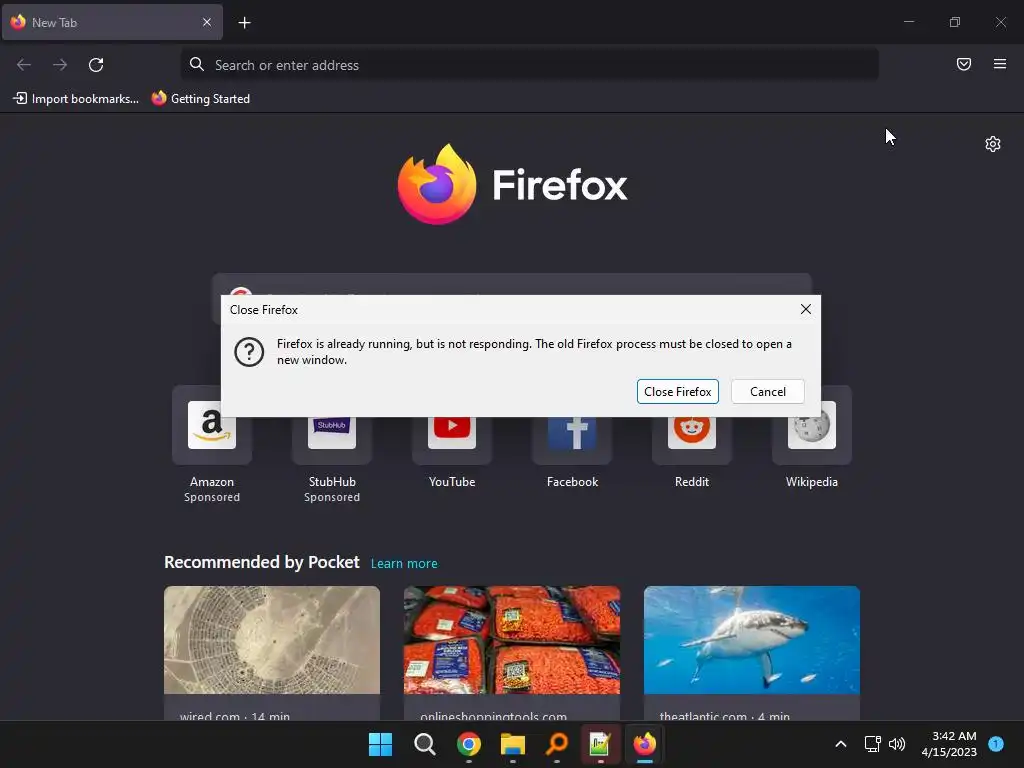Viewport: 1024px width, 768px height.
Task: Open the Reddit shortcut tile
Action: tap(692, 438)
